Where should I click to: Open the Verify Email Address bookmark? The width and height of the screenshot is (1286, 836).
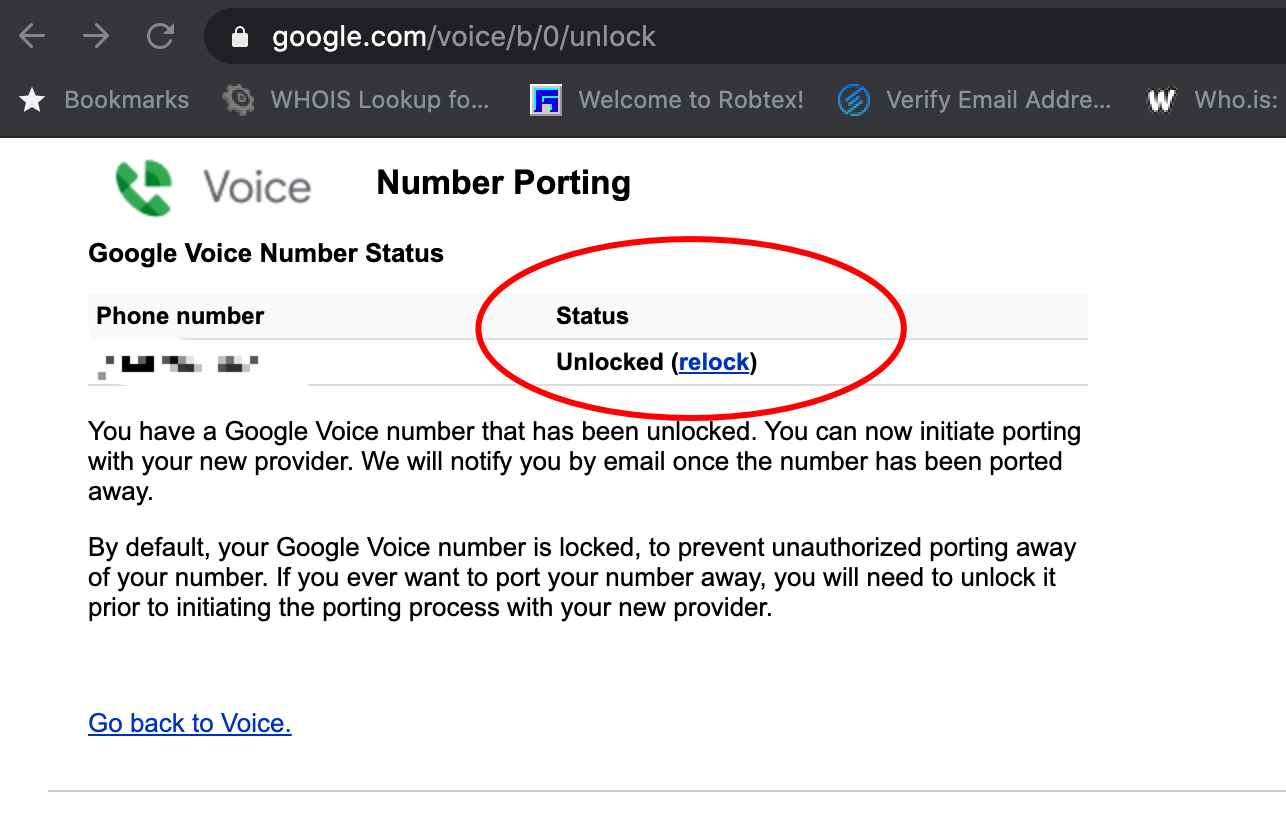(998, 100)
